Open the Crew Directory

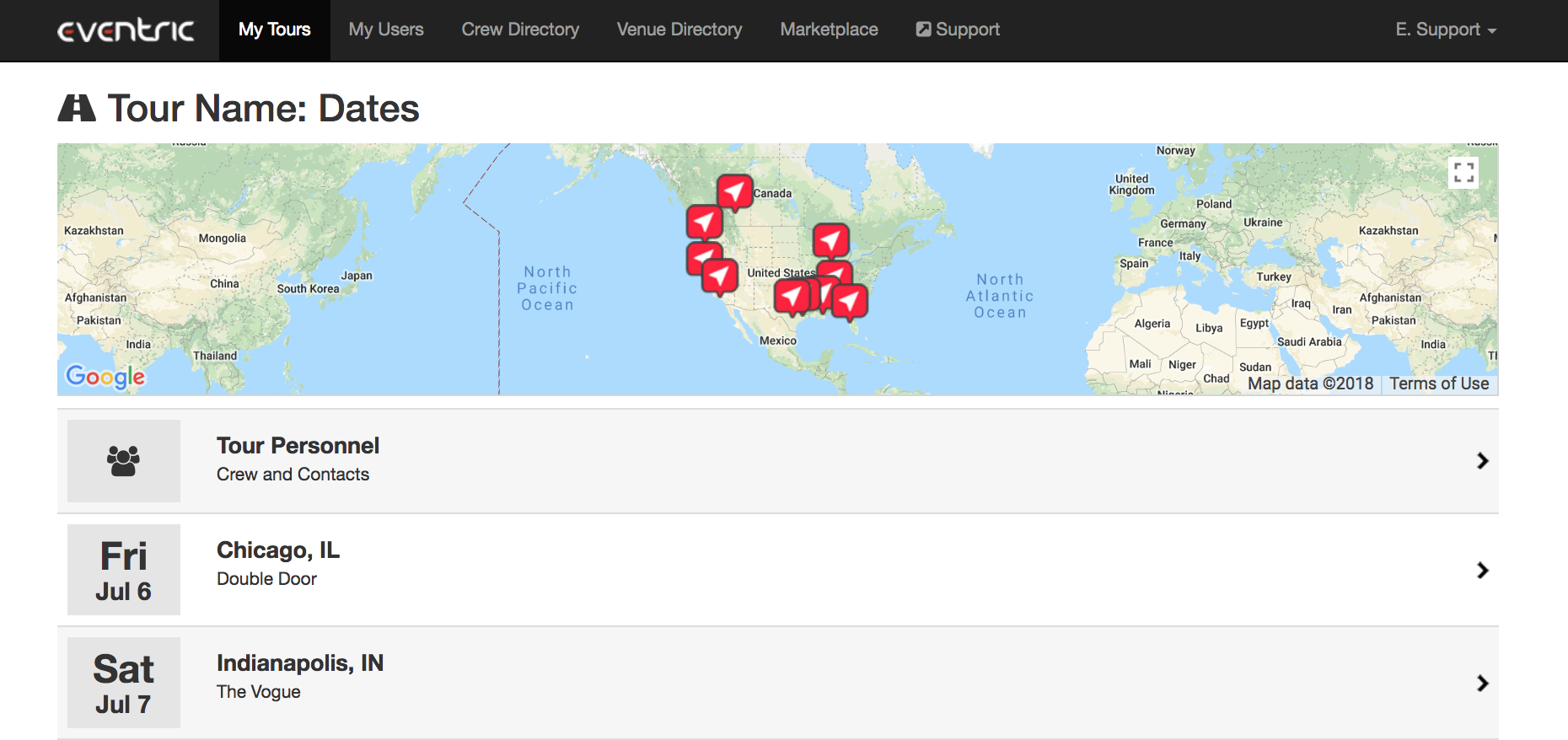click(520, 29)
